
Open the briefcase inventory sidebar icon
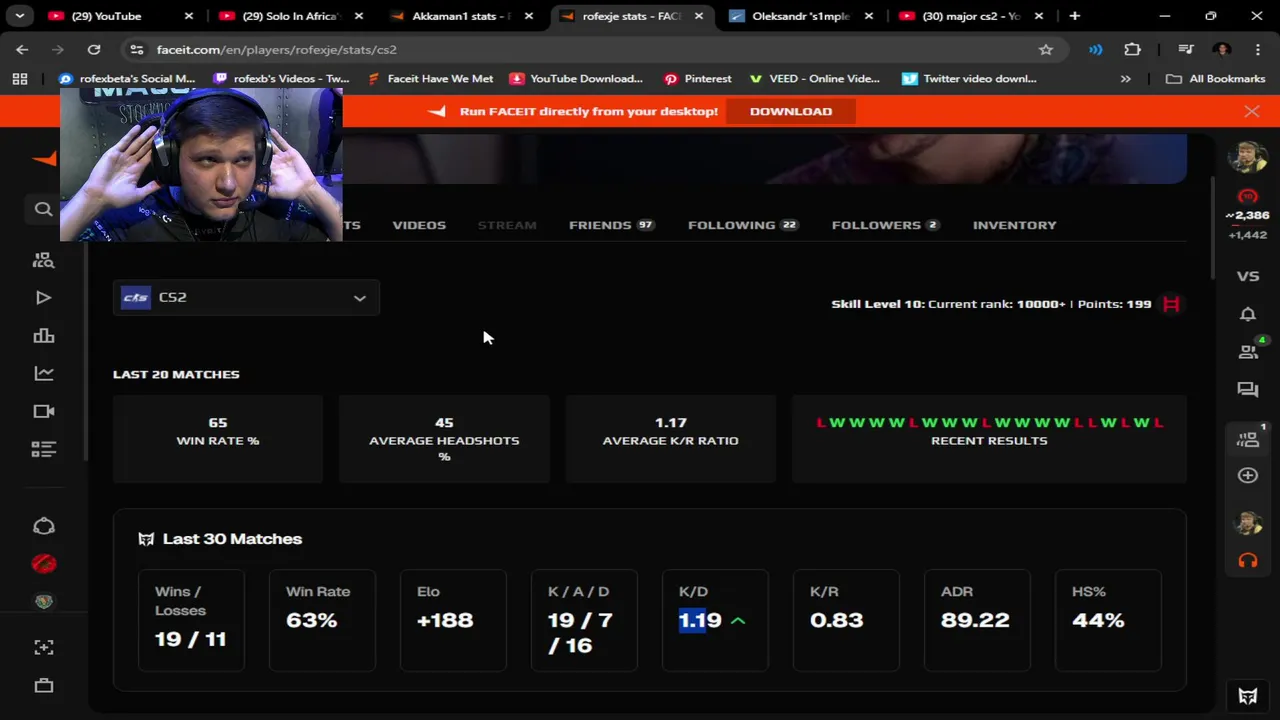43,686
